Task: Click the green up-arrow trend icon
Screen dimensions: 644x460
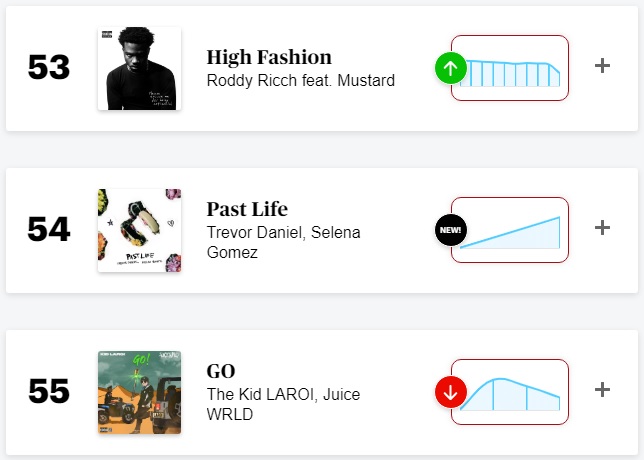Action: click(450, 68)
